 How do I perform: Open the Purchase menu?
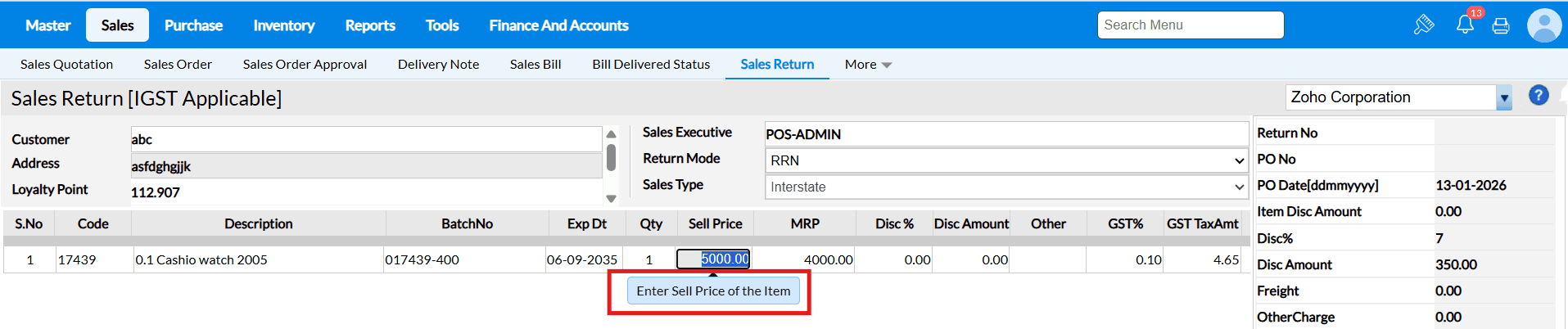[x=193, y=25]
